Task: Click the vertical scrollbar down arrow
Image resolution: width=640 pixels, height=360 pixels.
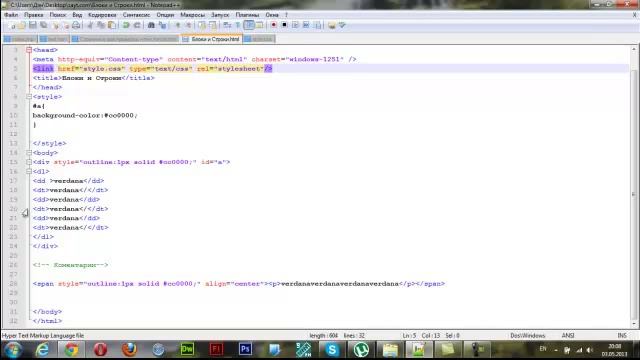Action: tap(634, 324)
